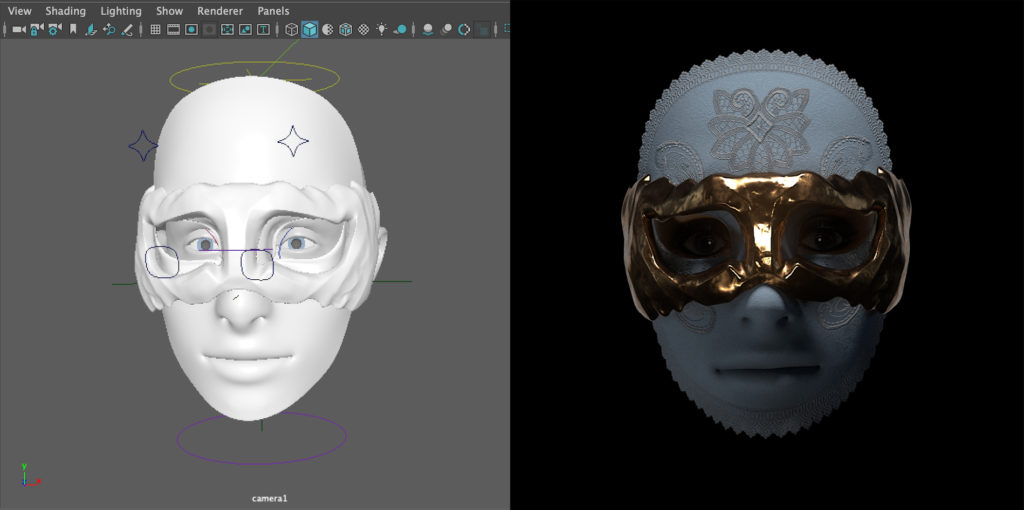The width and height of the screenshot is (1024, 510).
Task: Click the Select Camera icon
Action: coord(18,29)
